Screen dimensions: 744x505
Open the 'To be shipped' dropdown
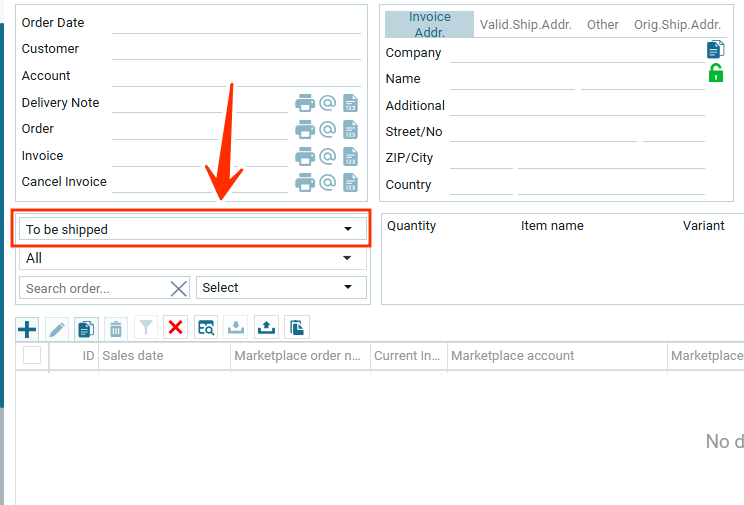(x=192, y=229)
